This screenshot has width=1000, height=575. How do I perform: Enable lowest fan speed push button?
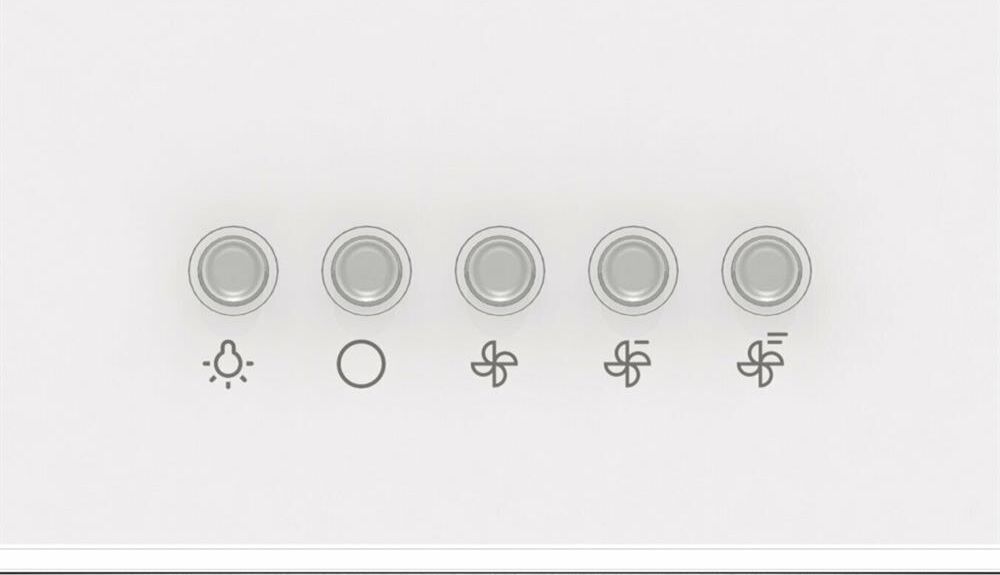[x=500, y=271]
